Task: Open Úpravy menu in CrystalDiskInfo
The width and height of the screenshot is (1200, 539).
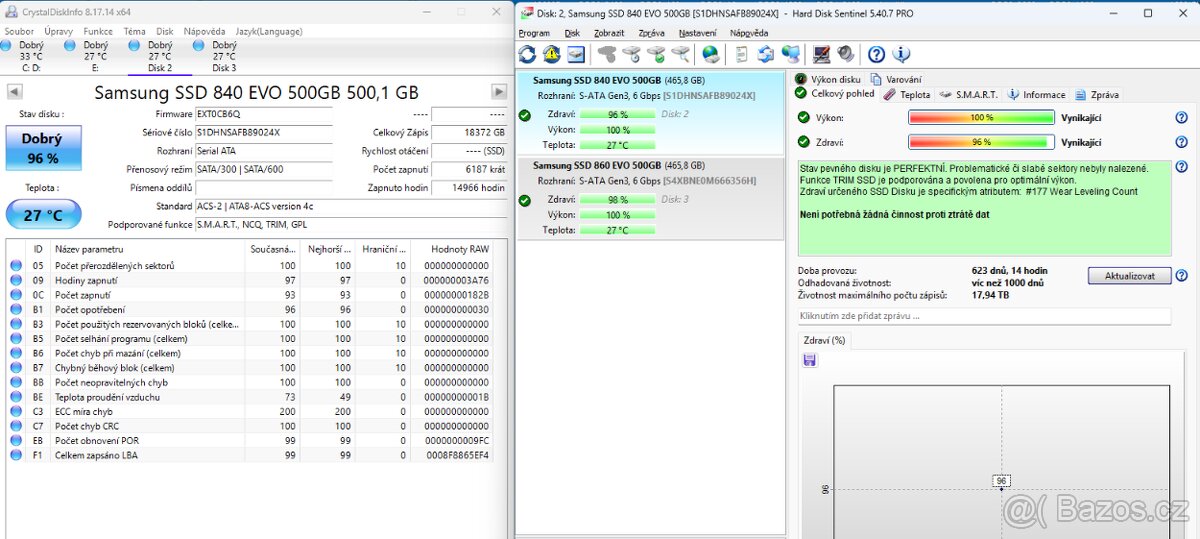Action: (x=58, y=31)
